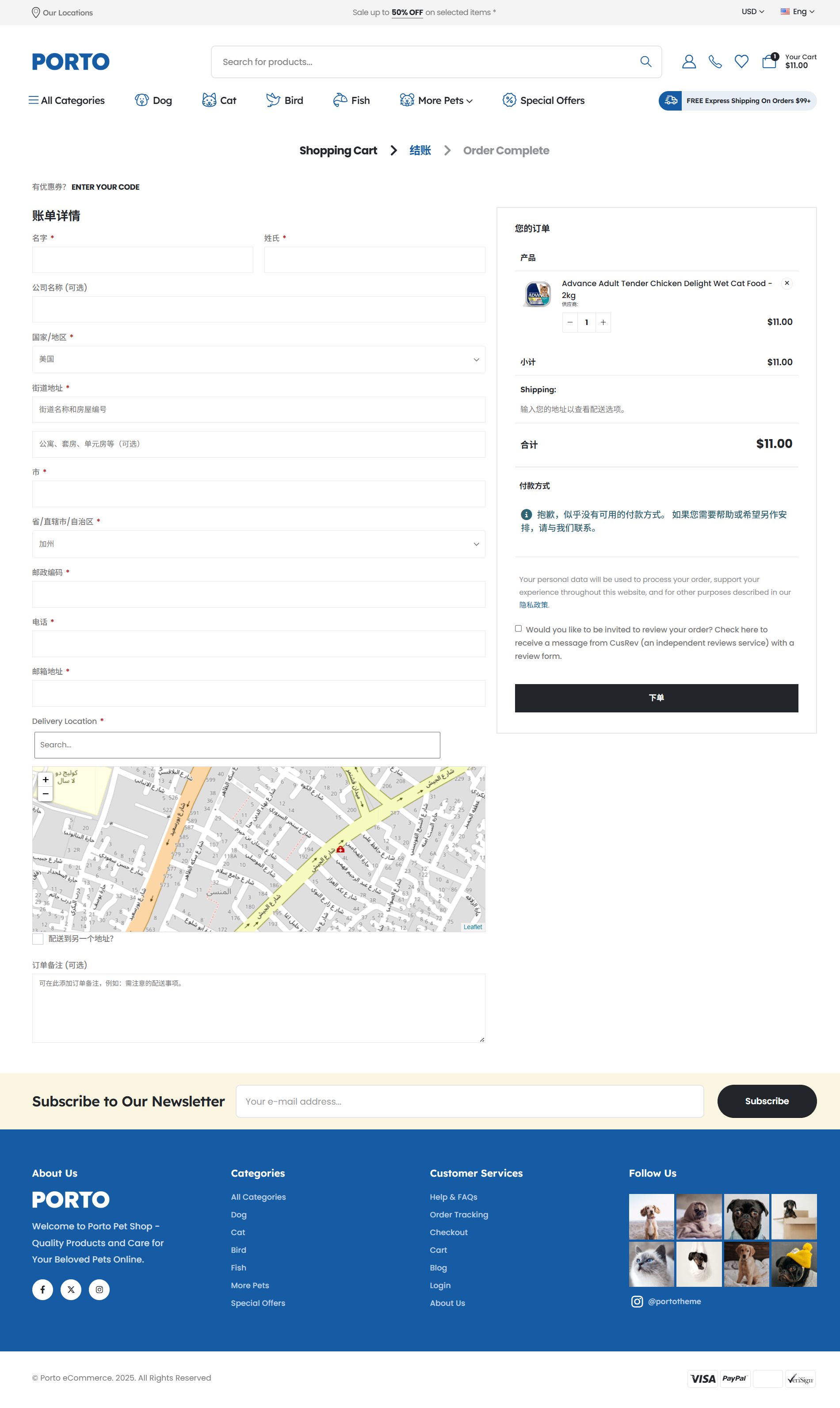This screenshot has height=1408, width=840.
Task: Click the phone contact icon
Action: [715, 62]
